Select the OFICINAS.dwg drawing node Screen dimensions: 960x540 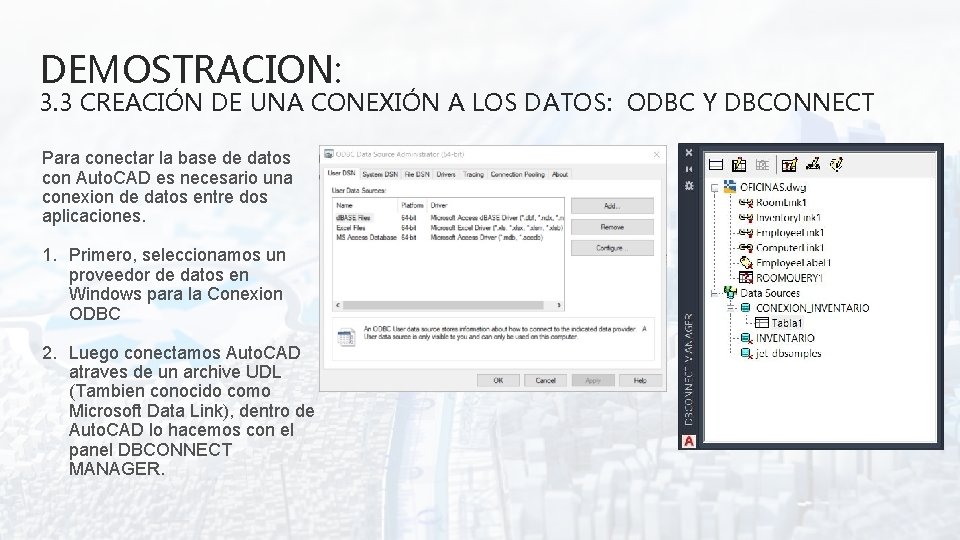[765, 187]
